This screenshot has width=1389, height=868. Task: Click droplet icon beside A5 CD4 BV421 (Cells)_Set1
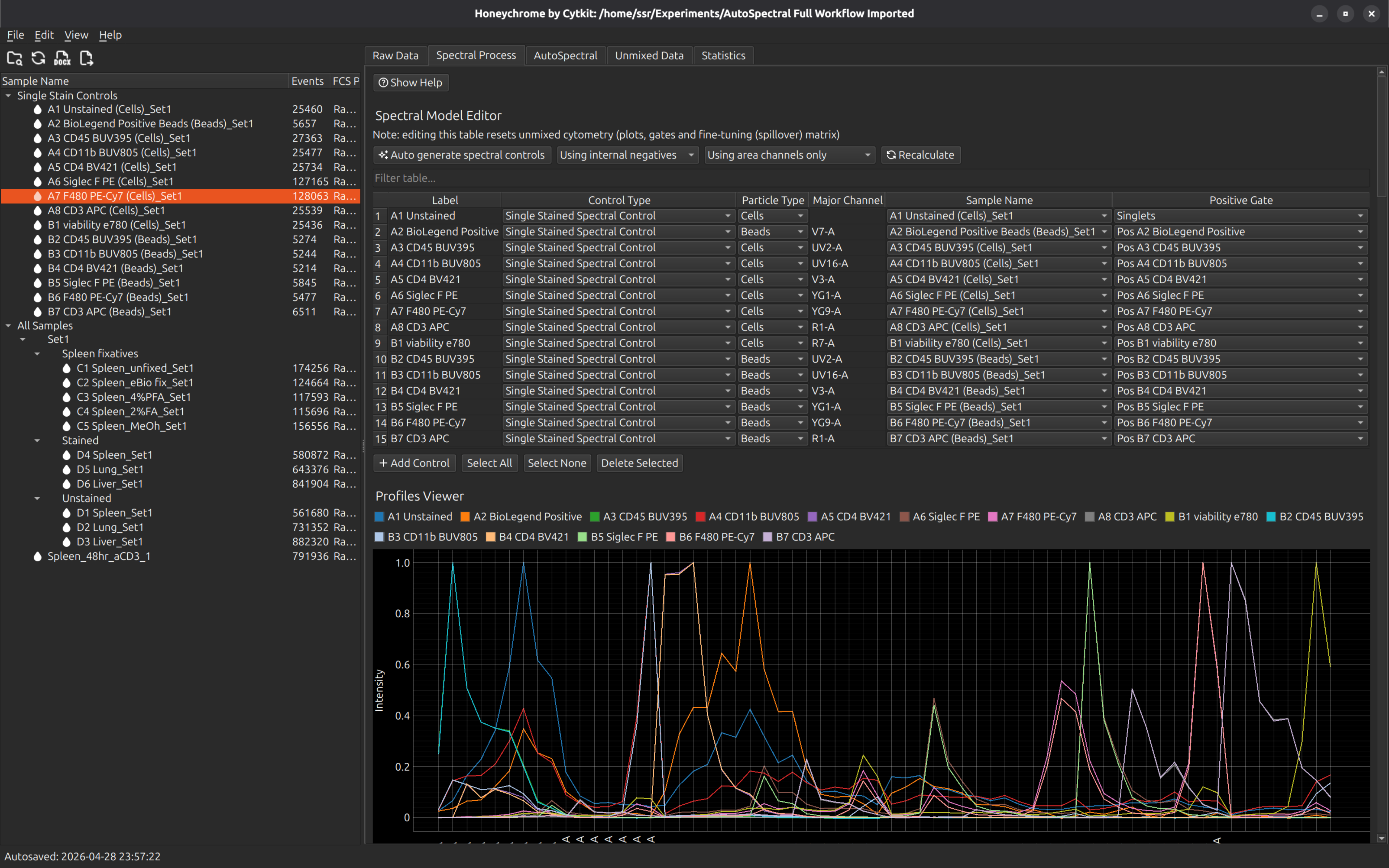pyautogui.click(x=38, y=167)
